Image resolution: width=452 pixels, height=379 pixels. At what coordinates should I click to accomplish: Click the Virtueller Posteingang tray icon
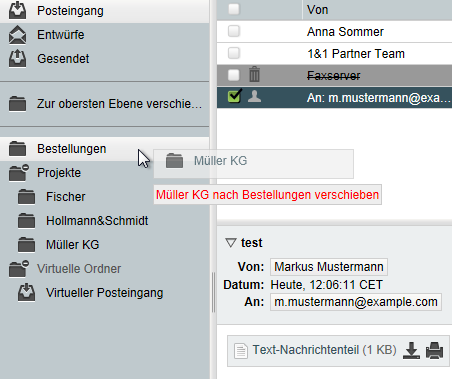[x=26, y=292]
